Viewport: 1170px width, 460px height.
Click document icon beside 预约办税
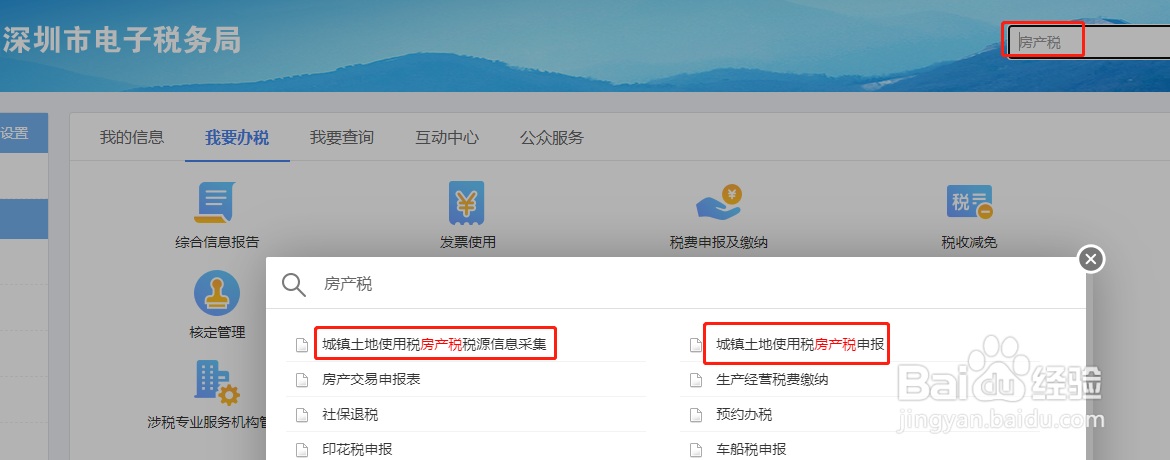coord(695,414)
